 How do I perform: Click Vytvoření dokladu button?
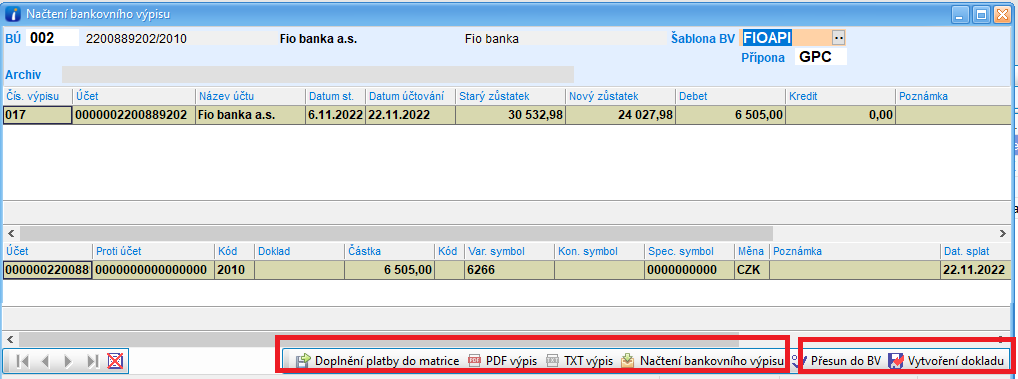point(947,361)
